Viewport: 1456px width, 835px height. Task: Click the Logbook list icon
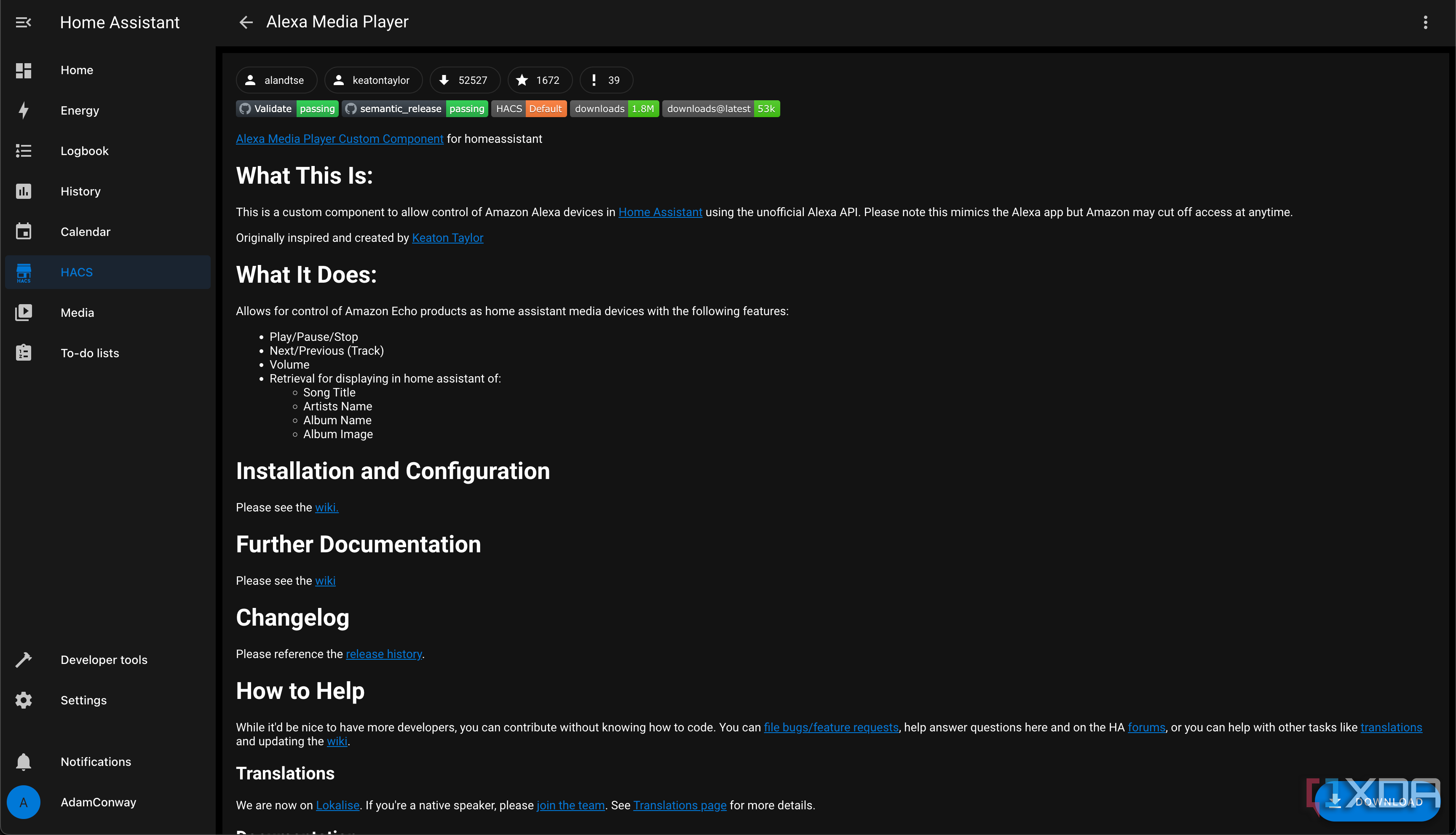(24, 151)
